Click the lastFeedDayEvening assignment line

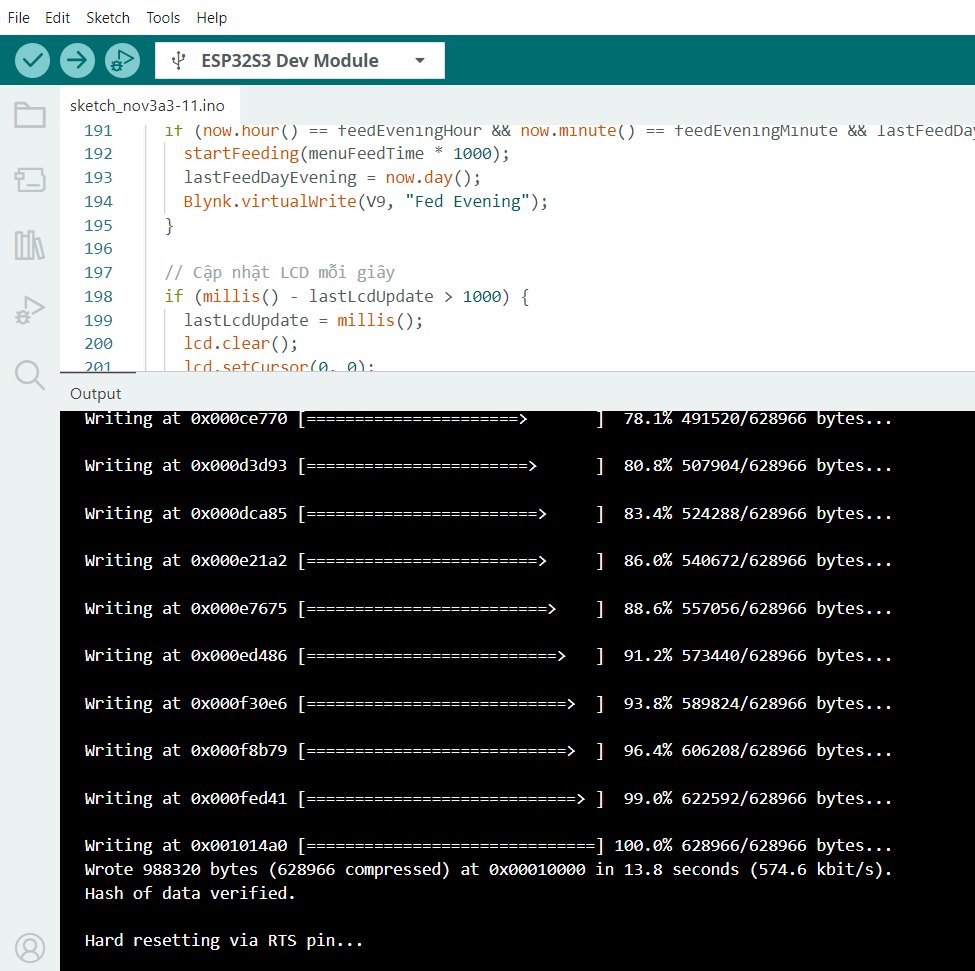(x=332, y=178)
